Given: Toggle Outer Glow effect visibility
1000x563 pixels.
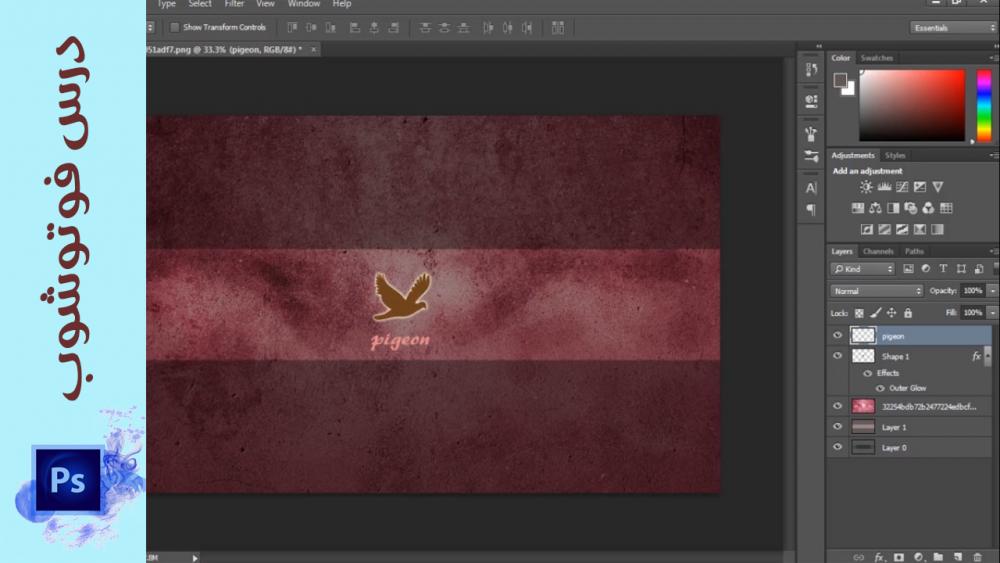Looking at the screenshot, I should point(880,388).
